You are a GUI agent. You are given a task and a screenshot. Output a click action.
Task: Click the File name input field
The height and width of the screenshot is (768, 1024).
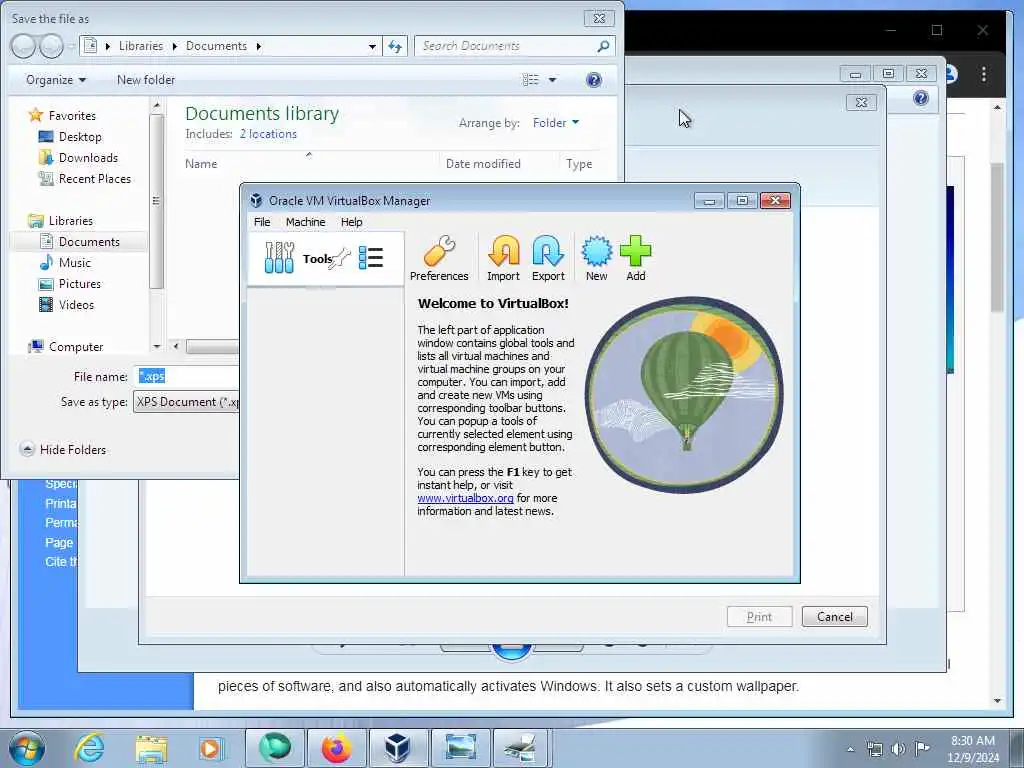pos(187,376)
